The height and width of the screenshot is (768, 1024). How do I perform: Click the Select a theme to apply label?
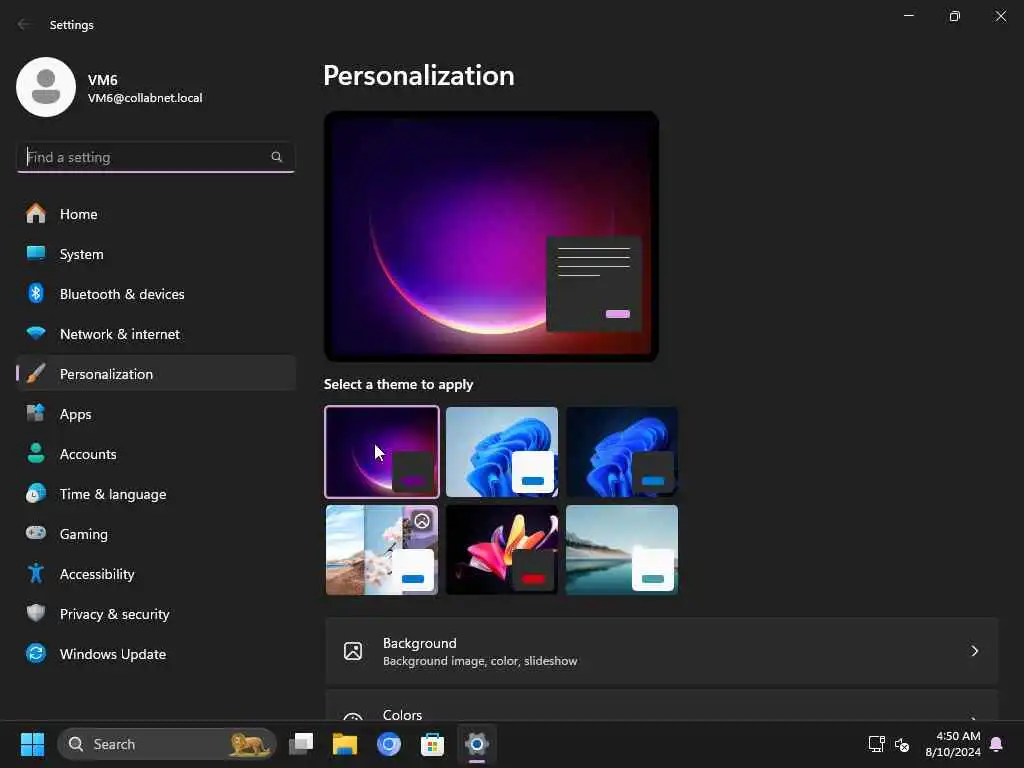point(398,384)
